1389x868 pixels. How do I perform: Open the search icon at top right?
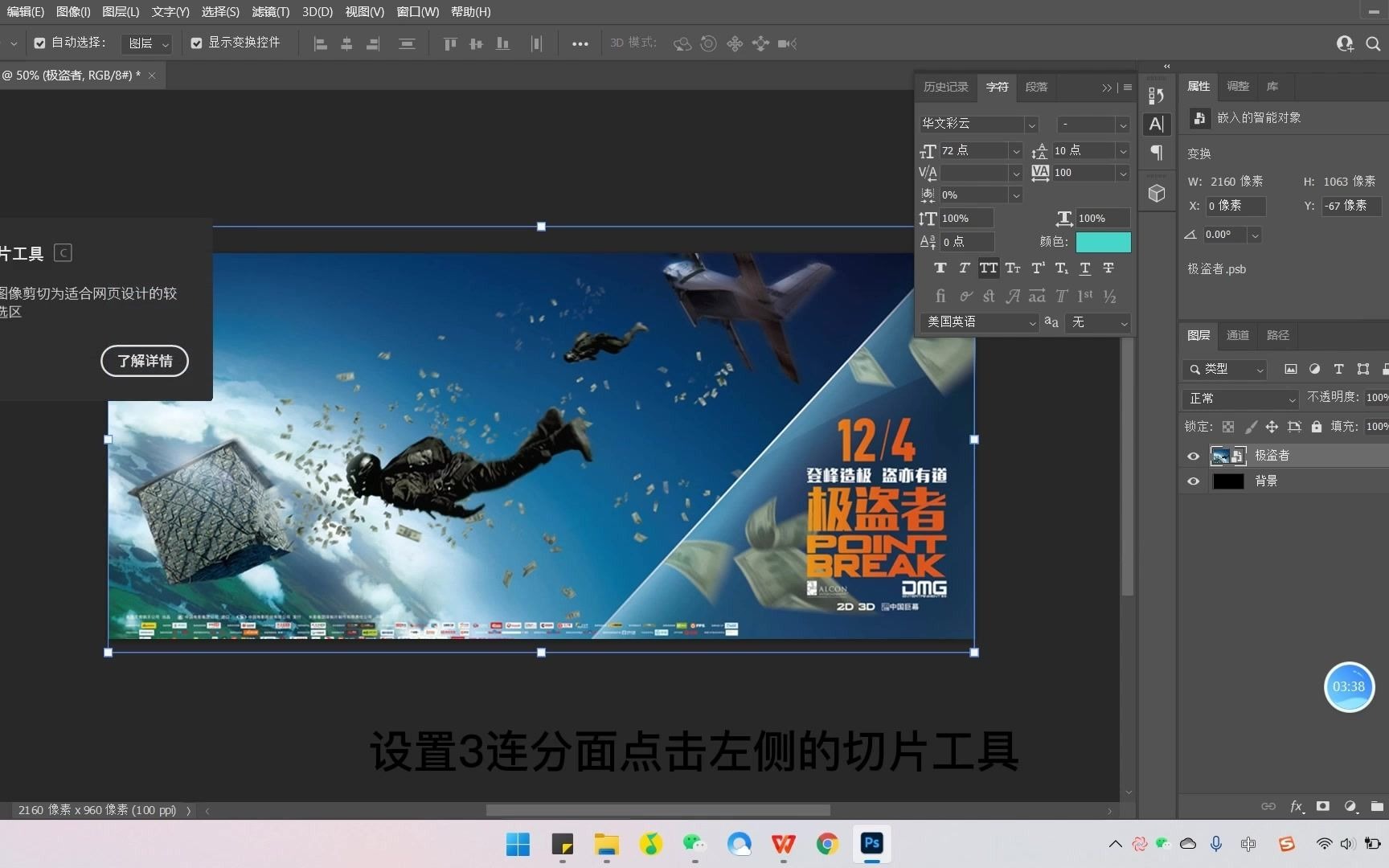tap(1373, 44)
